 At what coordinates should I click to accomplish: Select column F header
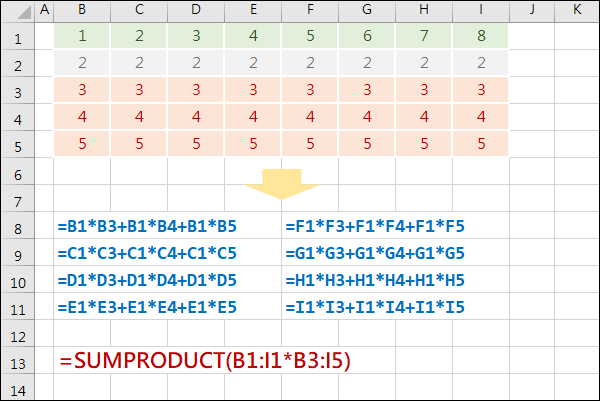(x=310, y=10)
